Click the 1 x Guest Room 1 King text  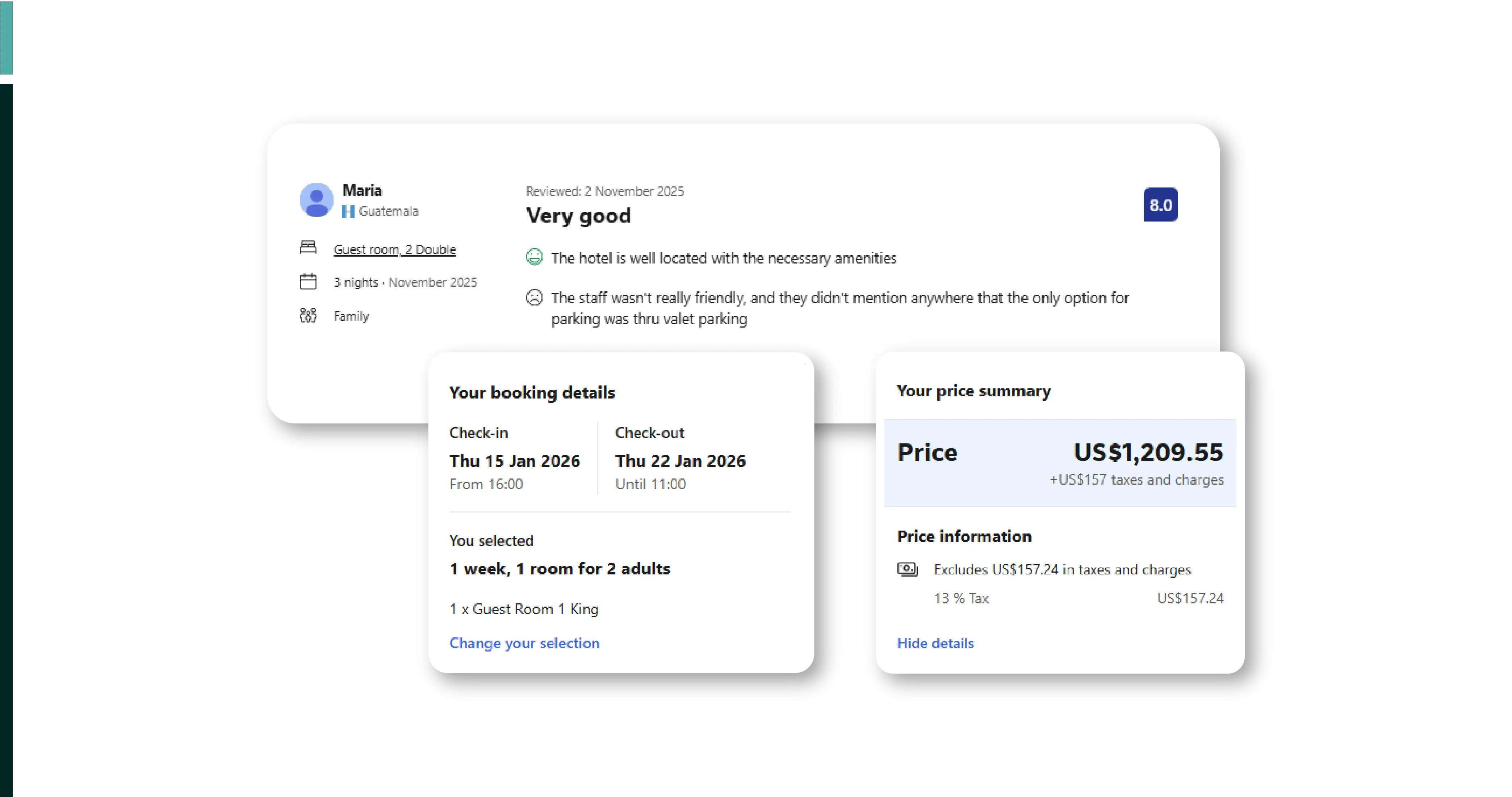point(524,609)
